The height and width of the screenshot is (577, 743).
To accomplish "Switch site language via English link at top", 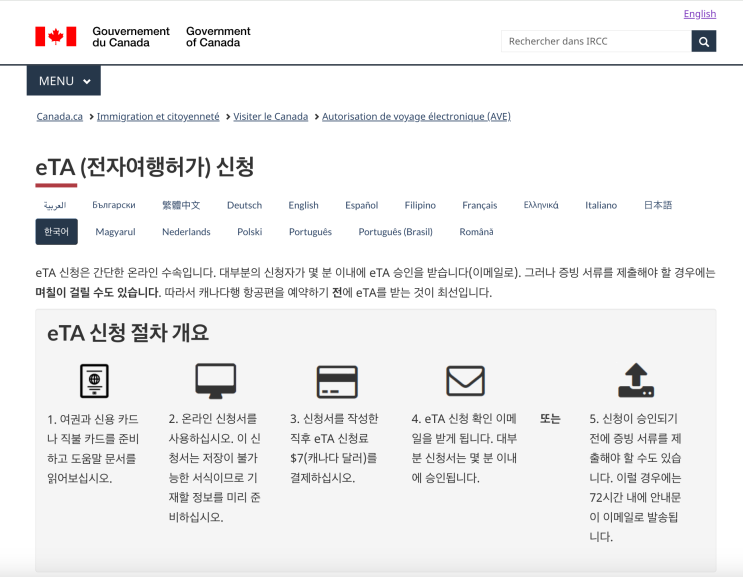I will click(699, 14).
